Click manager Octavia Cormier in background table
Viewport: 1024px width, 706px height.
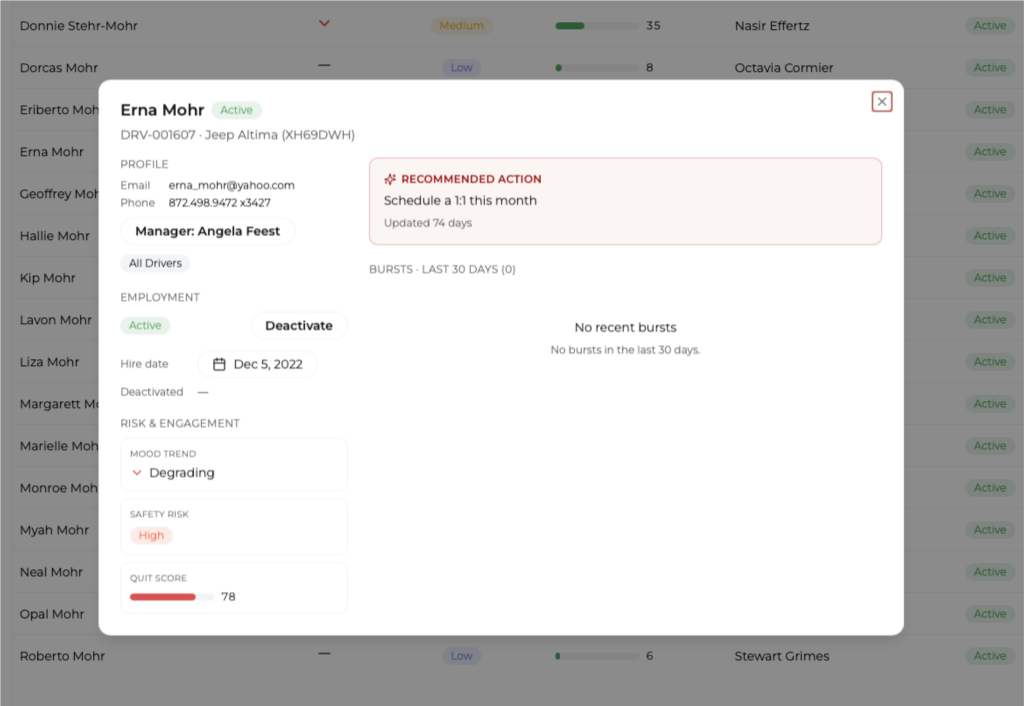tap(784, 67)
